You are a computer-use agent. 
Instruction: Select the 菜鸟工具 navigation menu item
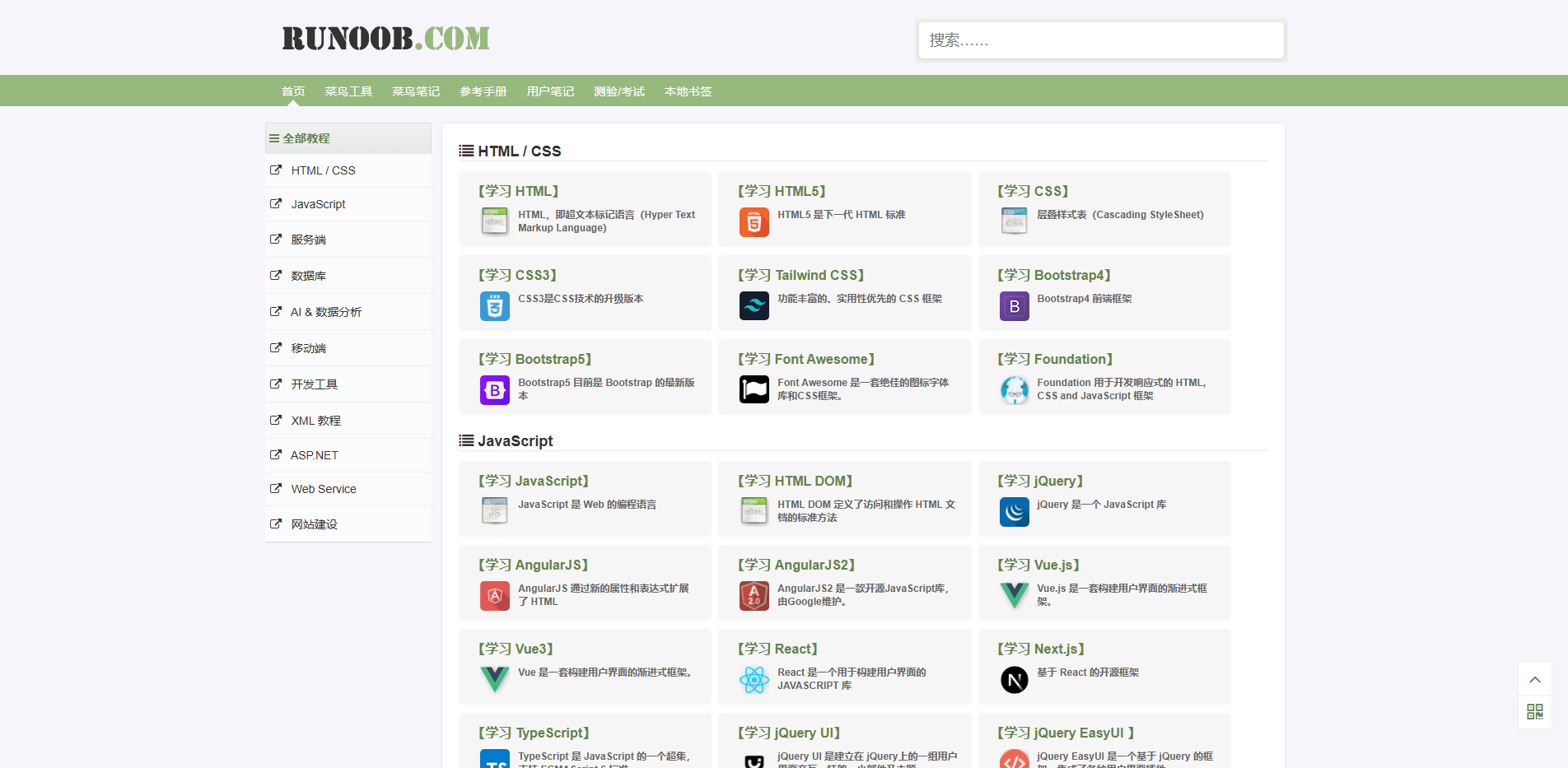(348, 91)
